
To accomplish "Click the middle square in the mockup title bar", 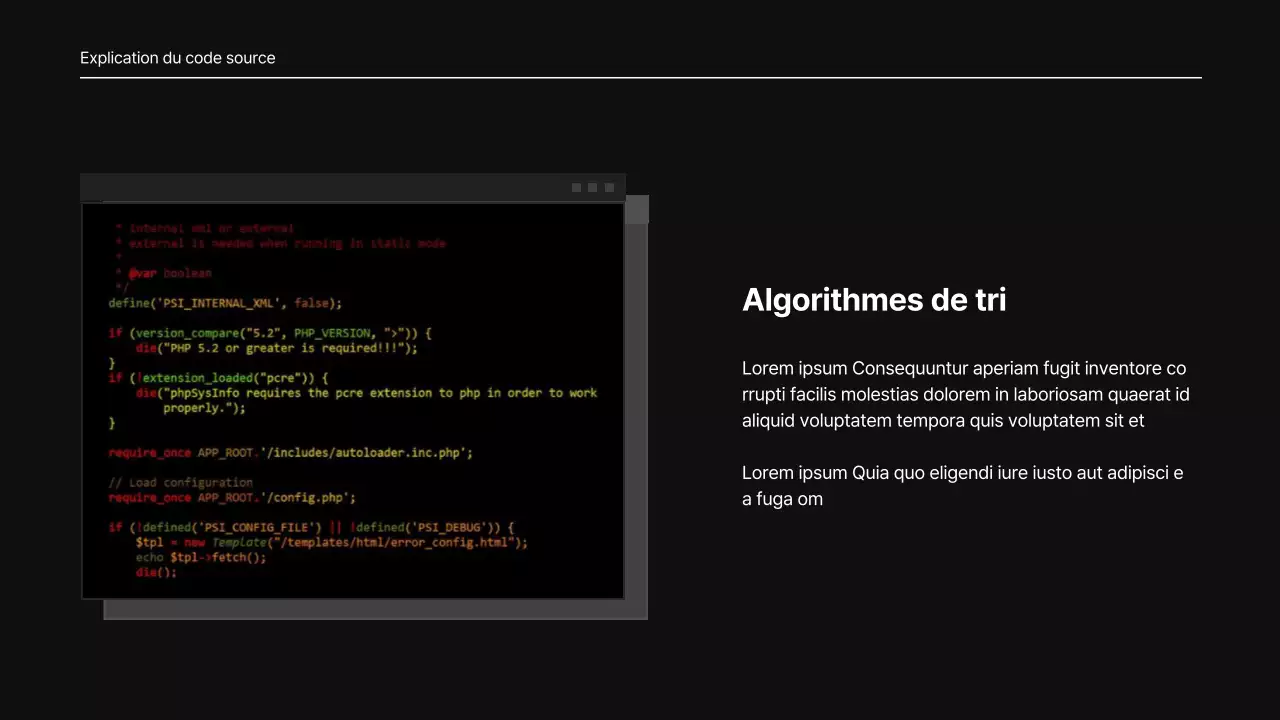I will click(x=592, y=188).
